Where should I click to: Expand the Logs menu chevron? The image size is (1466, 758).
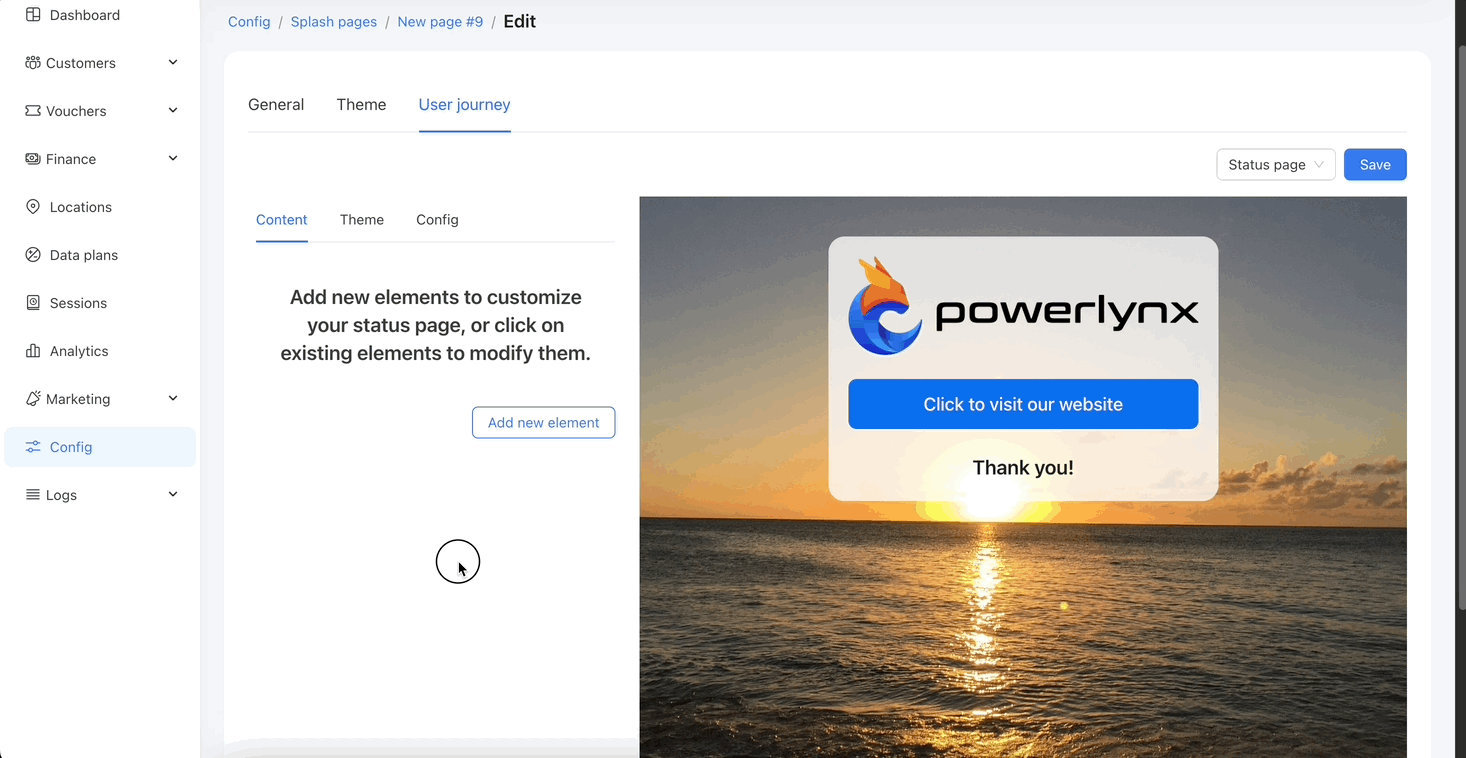click(173, 495)
